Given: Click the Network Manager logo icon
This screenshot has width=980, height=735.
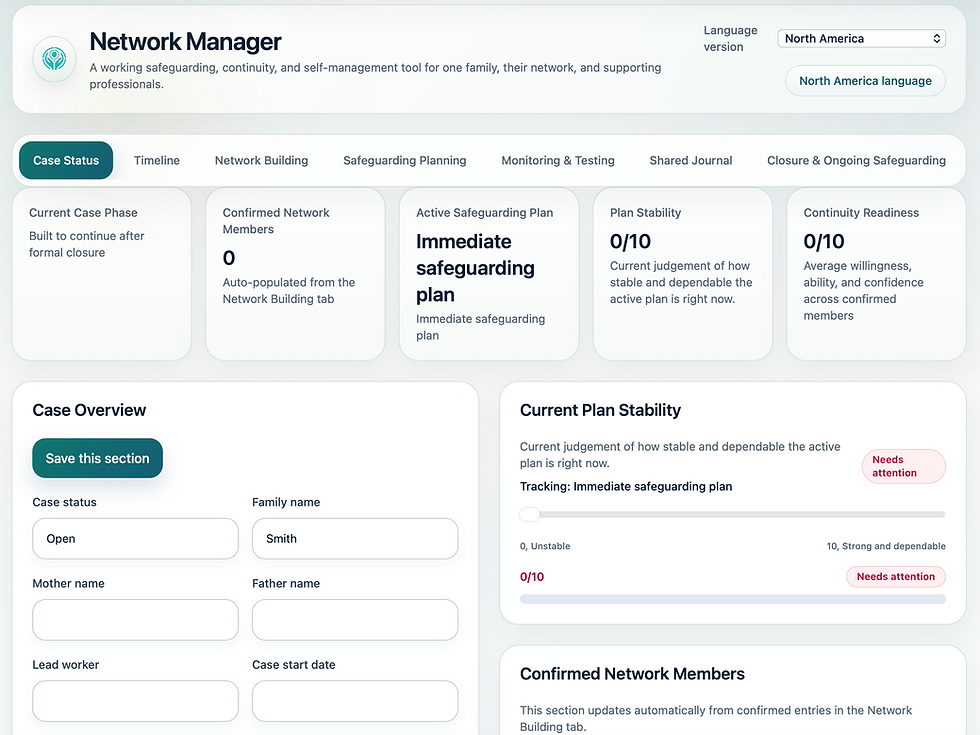Looking at the screenshot, I should click(x=53, y=60).
